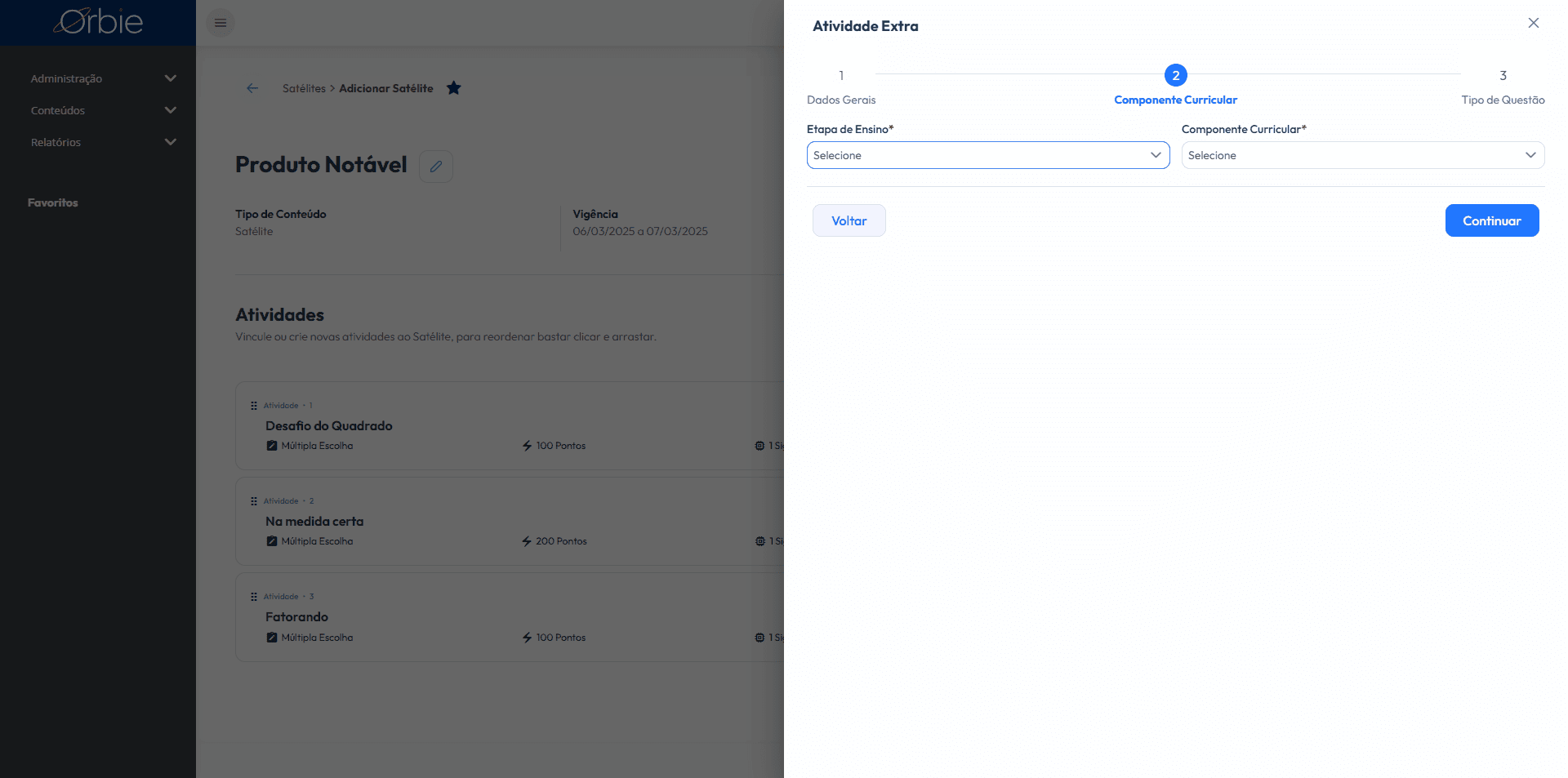
Task: Go to step 3 Tipo de Questão
Action: pos(1503,86)
